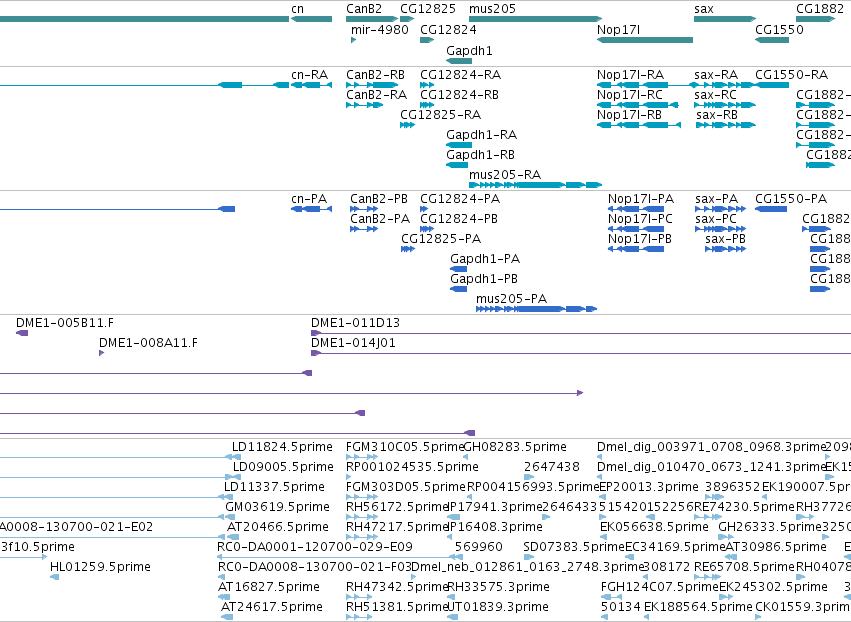This screenshot has height=622, width=851.
Task: Click the CanB2 gene label
Action: coord(364,9)
